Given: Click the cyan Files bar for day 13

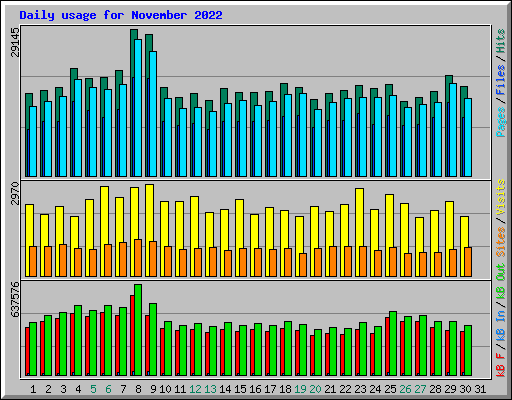Looking at the screenshot, I should point(213,144).
